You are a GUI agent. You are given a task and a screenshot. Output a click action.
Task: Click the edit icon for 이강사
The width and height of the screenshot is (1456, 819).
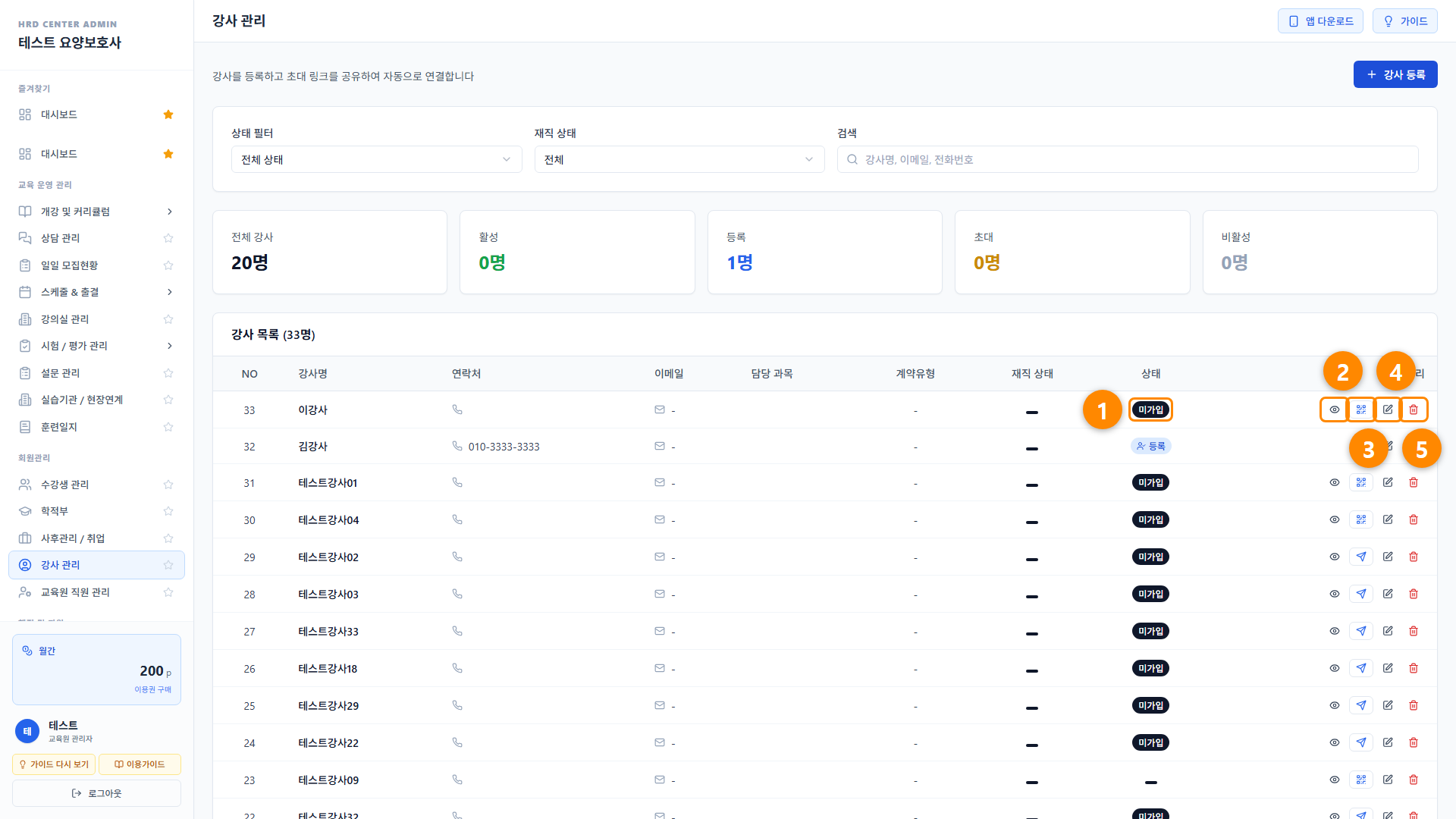point(1388,409)
